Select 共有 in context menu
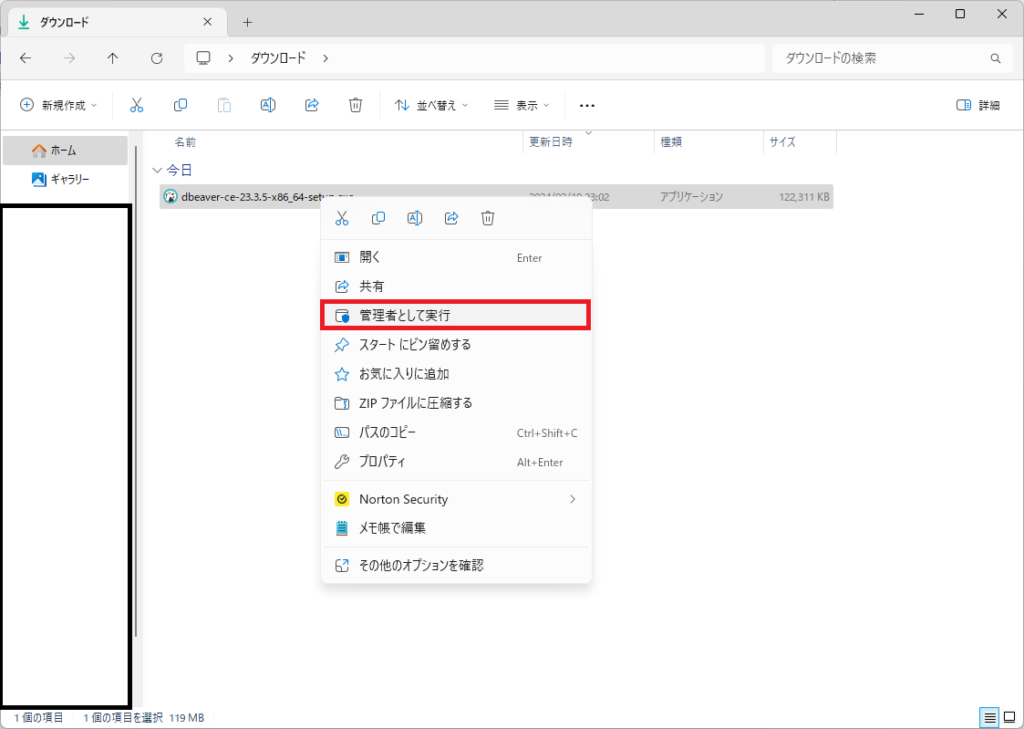 pos(456,286)
